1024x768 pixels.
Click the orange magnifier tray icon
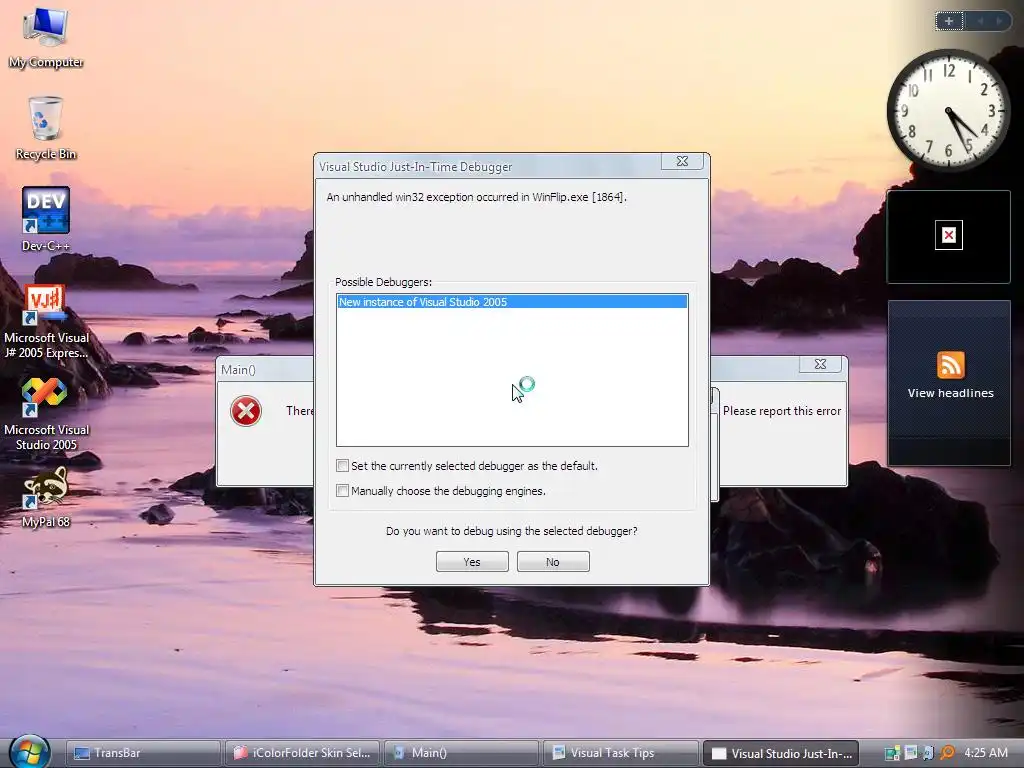click(947, 753)
